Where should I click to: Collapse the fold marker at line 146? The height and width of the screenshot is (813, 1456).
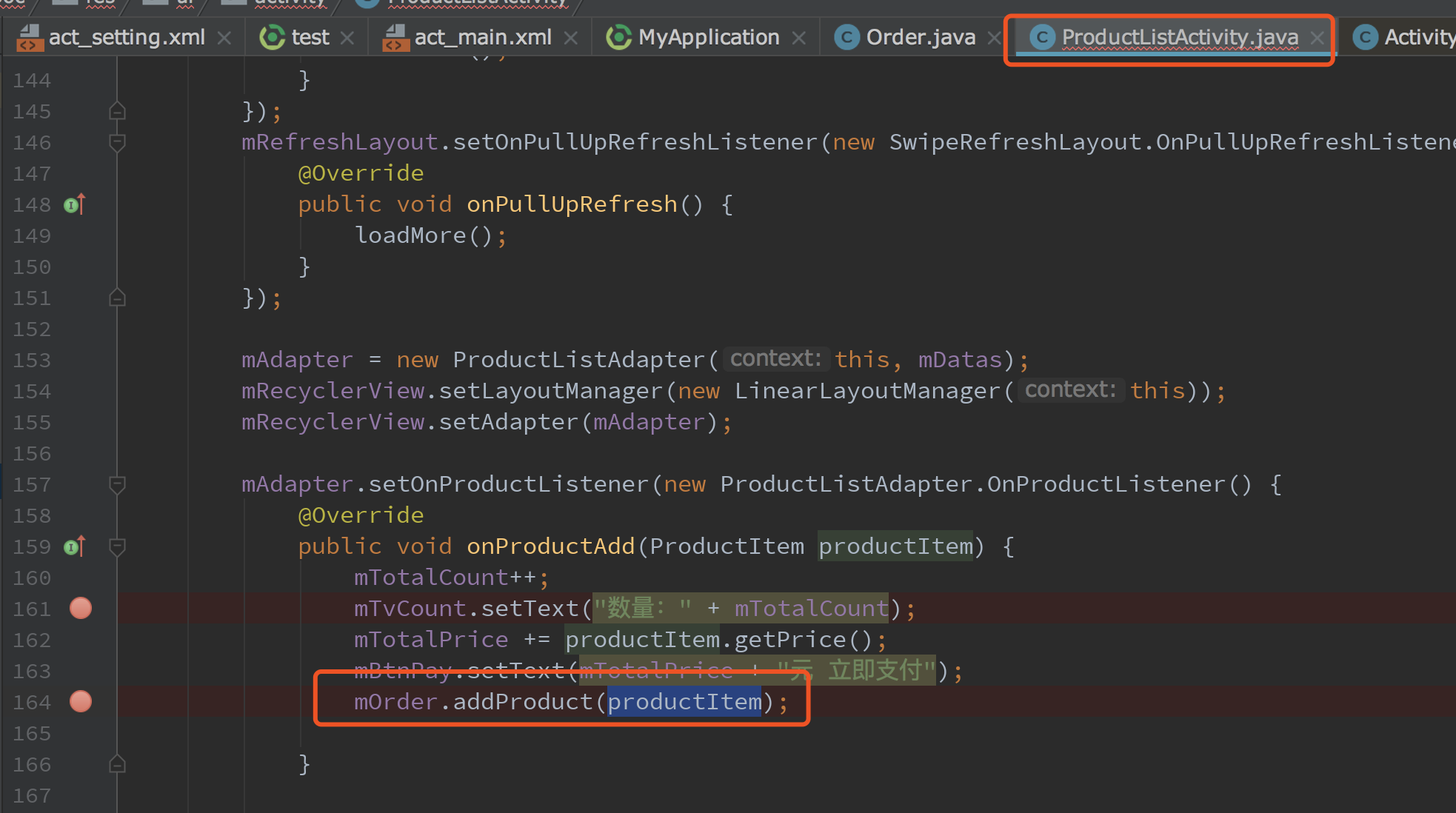(x=117, y=142)
